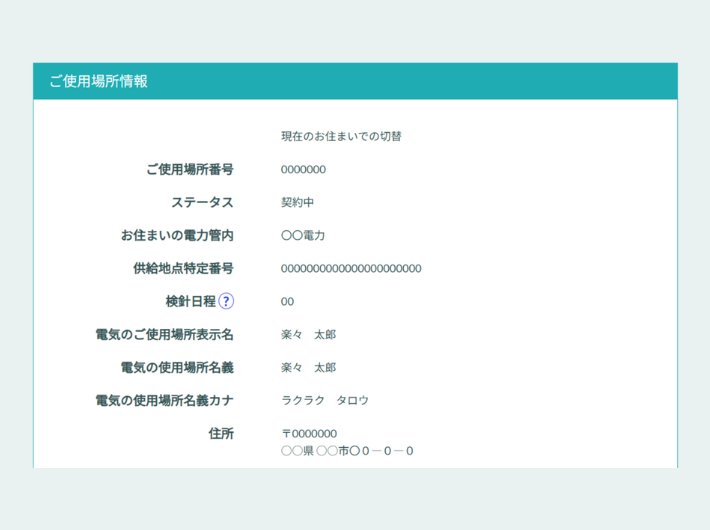Select 楽々 太郎 in the 表示名 row

click(308, 335)
